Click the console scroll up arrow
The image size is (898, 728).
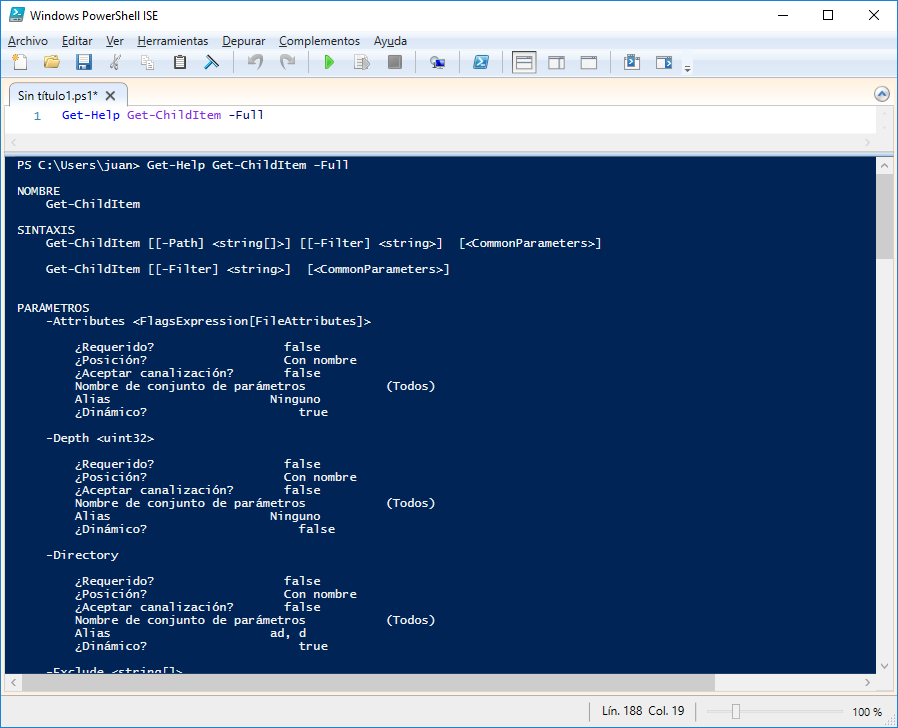[884, 166]
